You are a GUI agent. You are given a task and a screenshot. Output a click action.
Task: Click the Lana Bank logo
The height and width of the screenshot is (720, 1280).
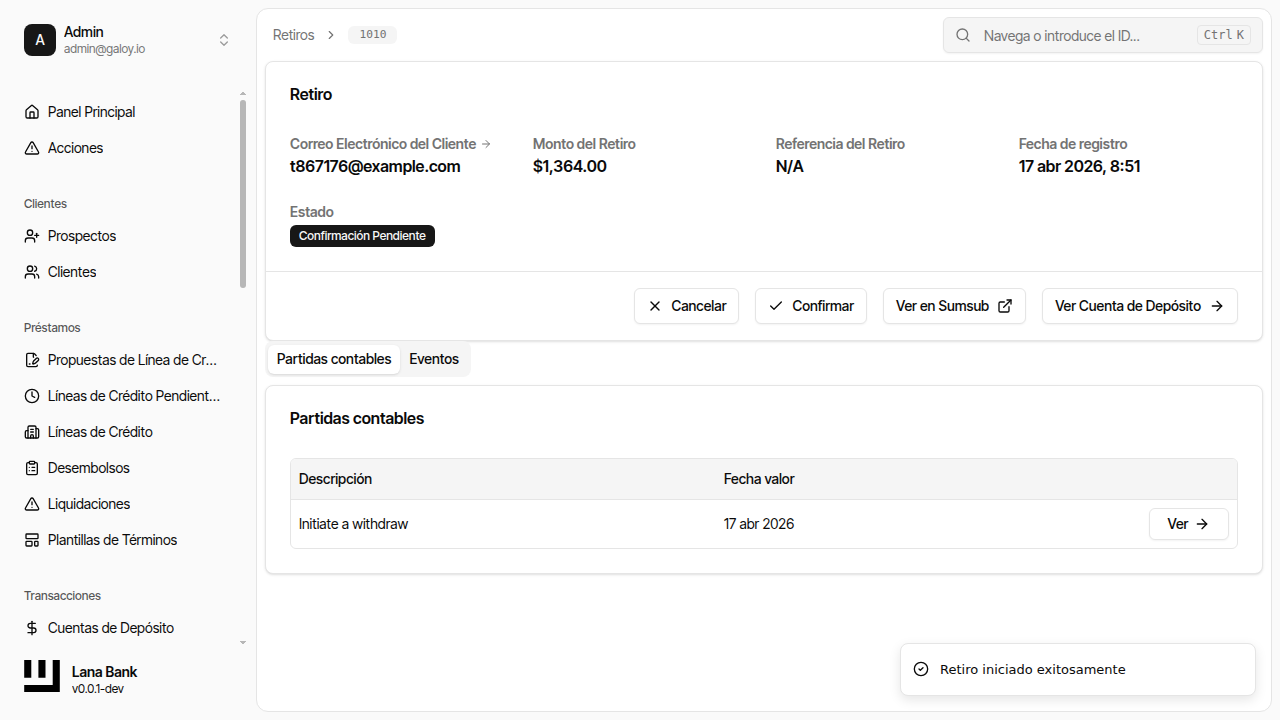point(42,676)
